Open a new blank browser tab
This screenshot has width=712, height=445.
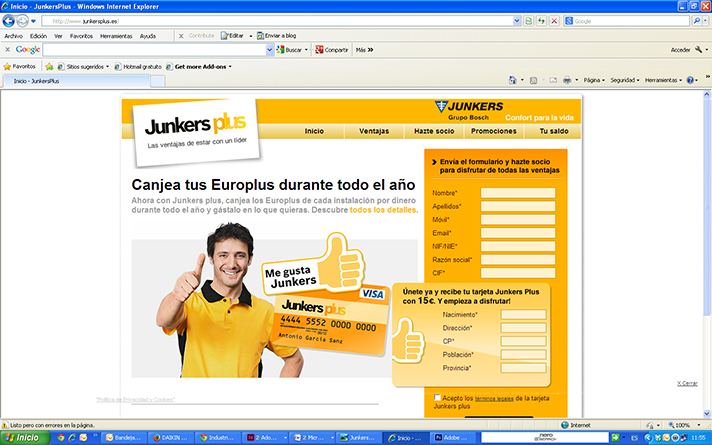pos(158,81)
